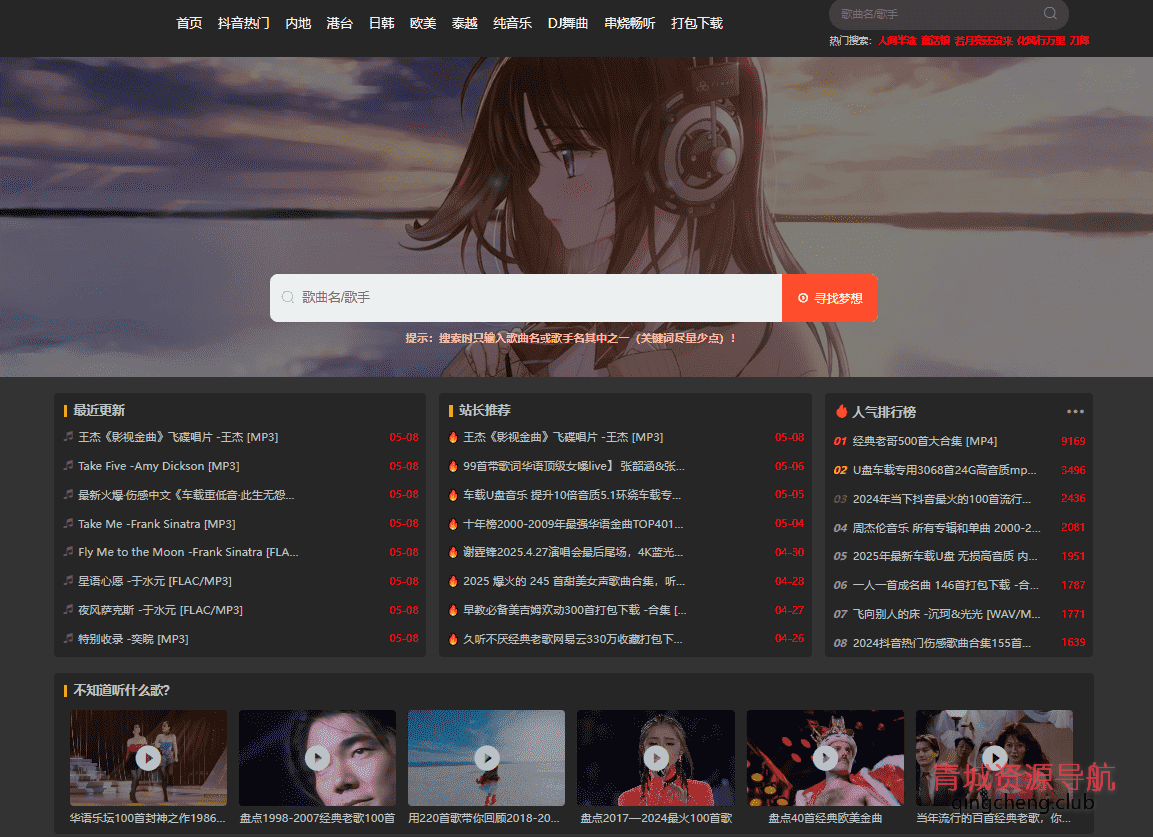Select 纯音乐 in the navigation

coord(513,24)
